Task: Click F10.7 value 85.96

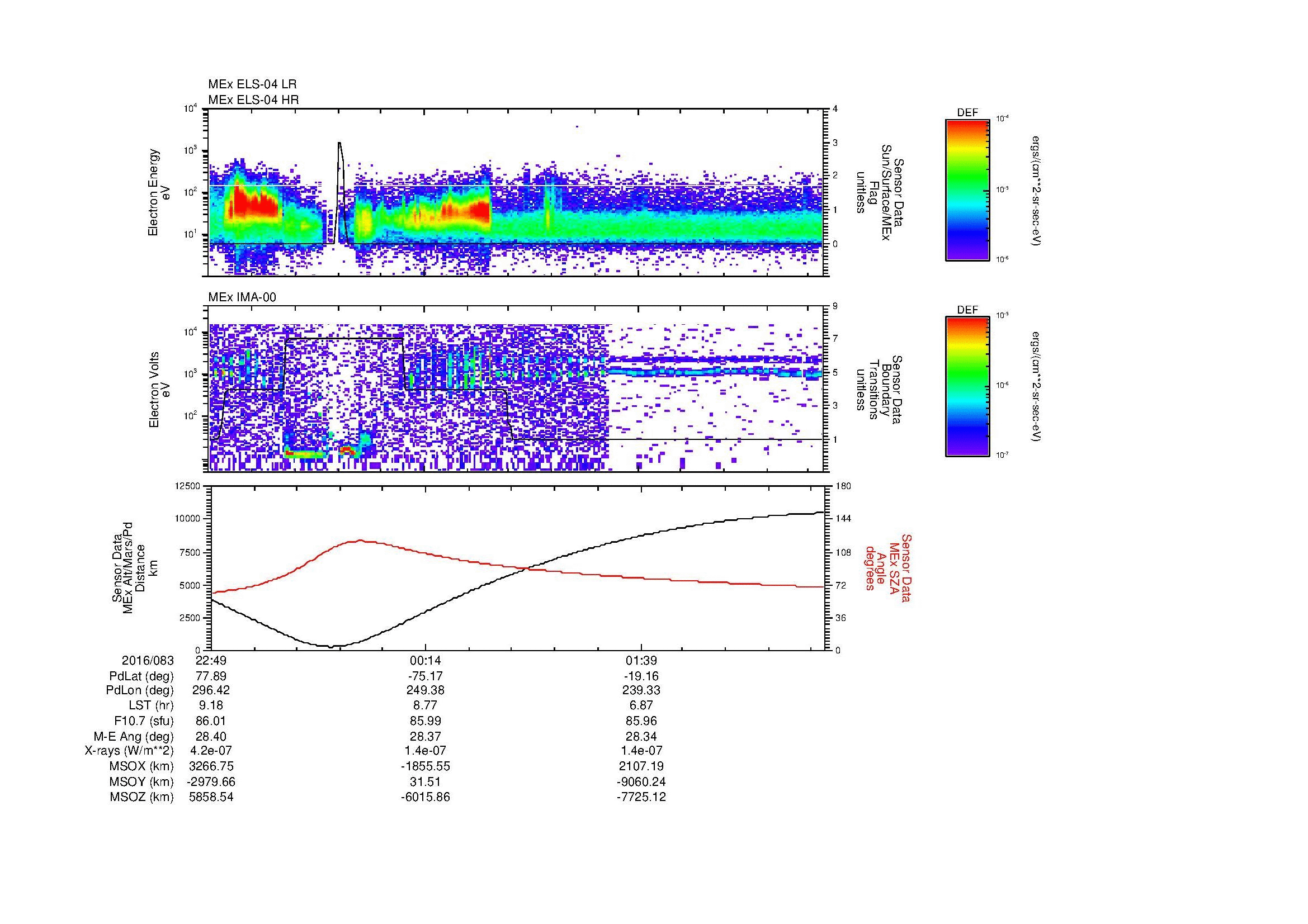Action: [641, 721]
